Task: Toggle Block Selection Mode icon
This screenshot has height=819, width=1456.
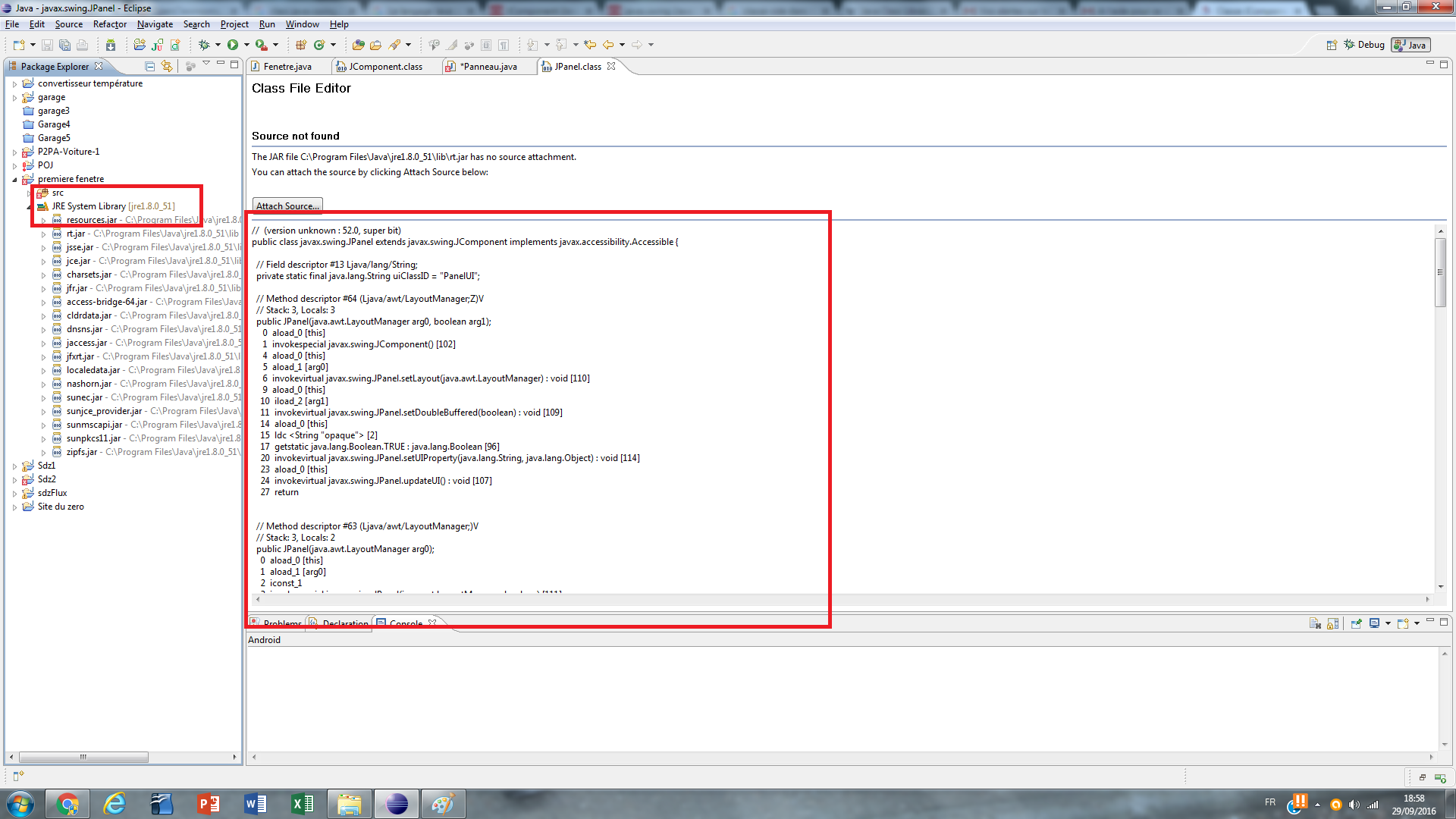Action: click(x=486, y=45)
